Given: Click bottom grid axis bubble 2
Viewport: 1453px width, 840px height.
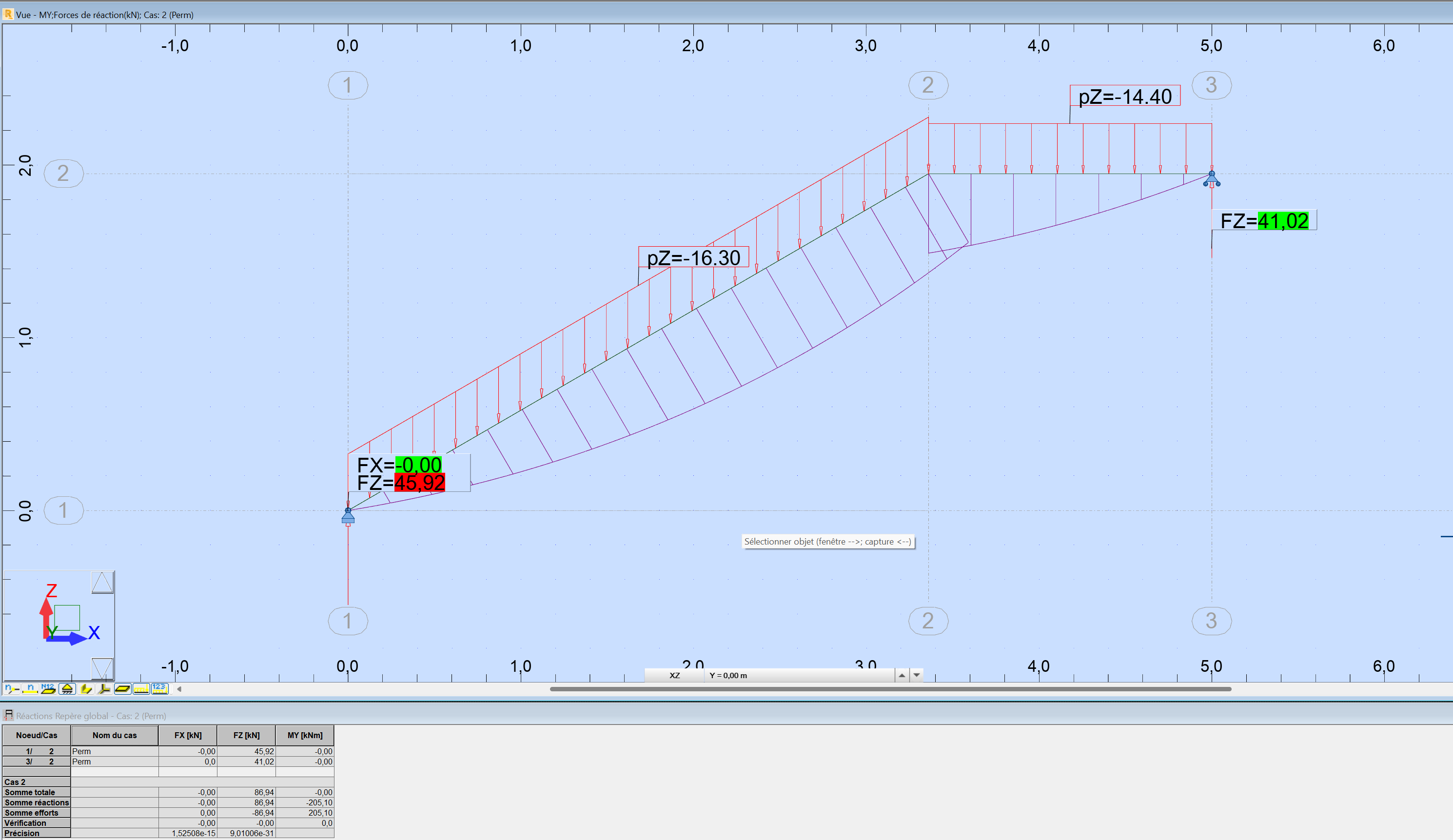Looking at the screenshot, I should coord(928,621).
